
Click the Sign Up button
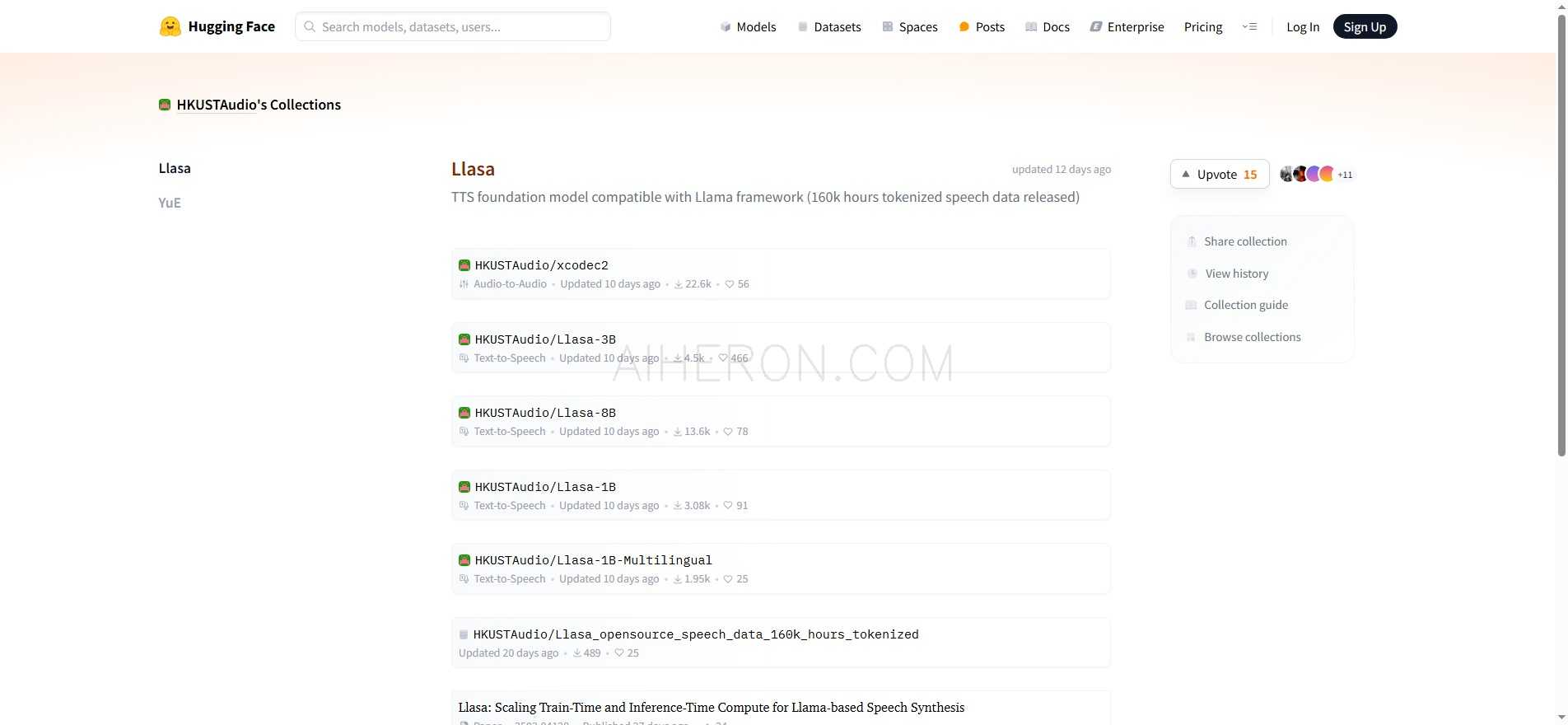(x=1365, y=26)
